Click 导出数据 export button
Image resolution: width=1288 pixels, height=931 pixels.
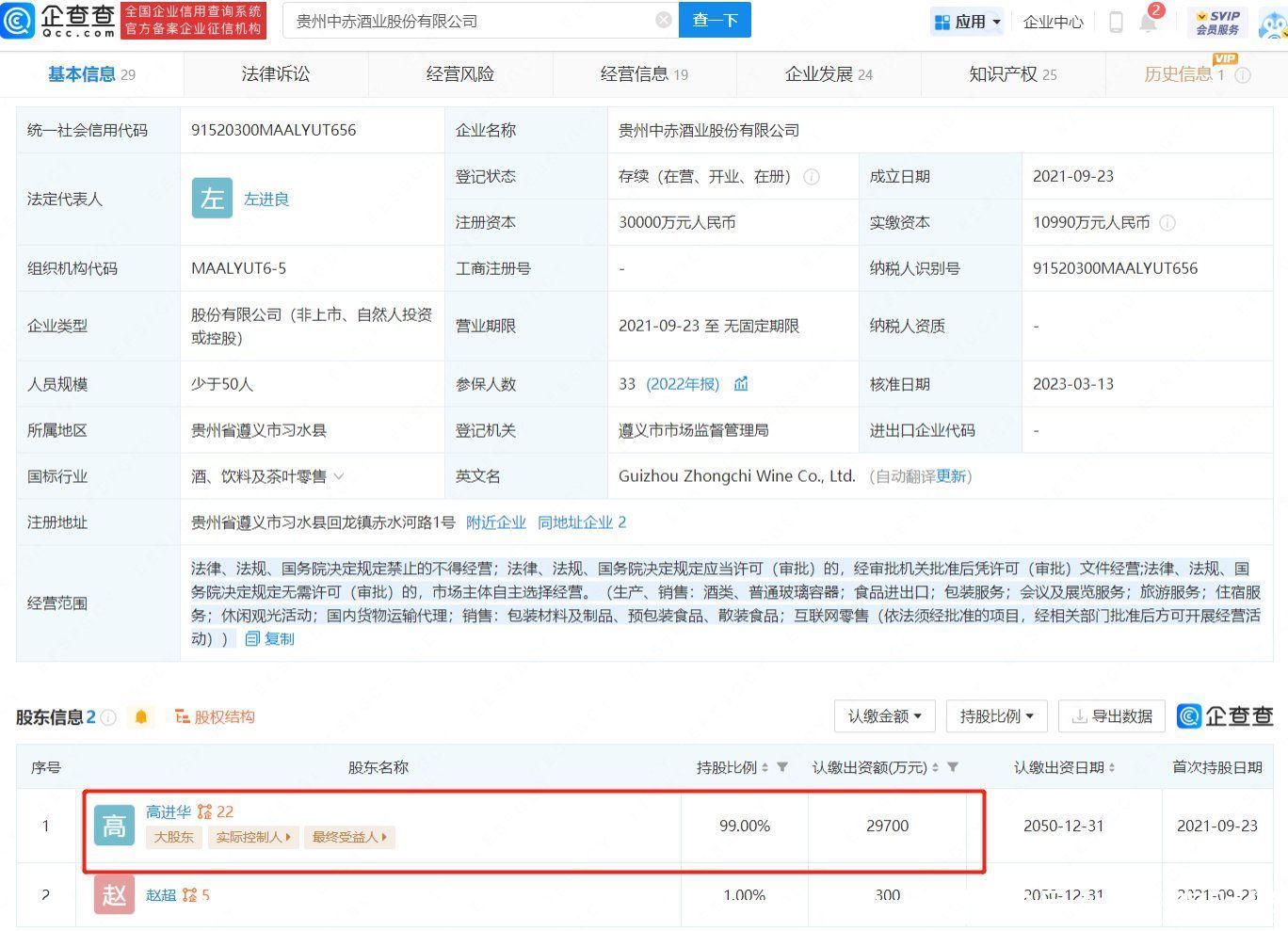(x=1112, y=716)
